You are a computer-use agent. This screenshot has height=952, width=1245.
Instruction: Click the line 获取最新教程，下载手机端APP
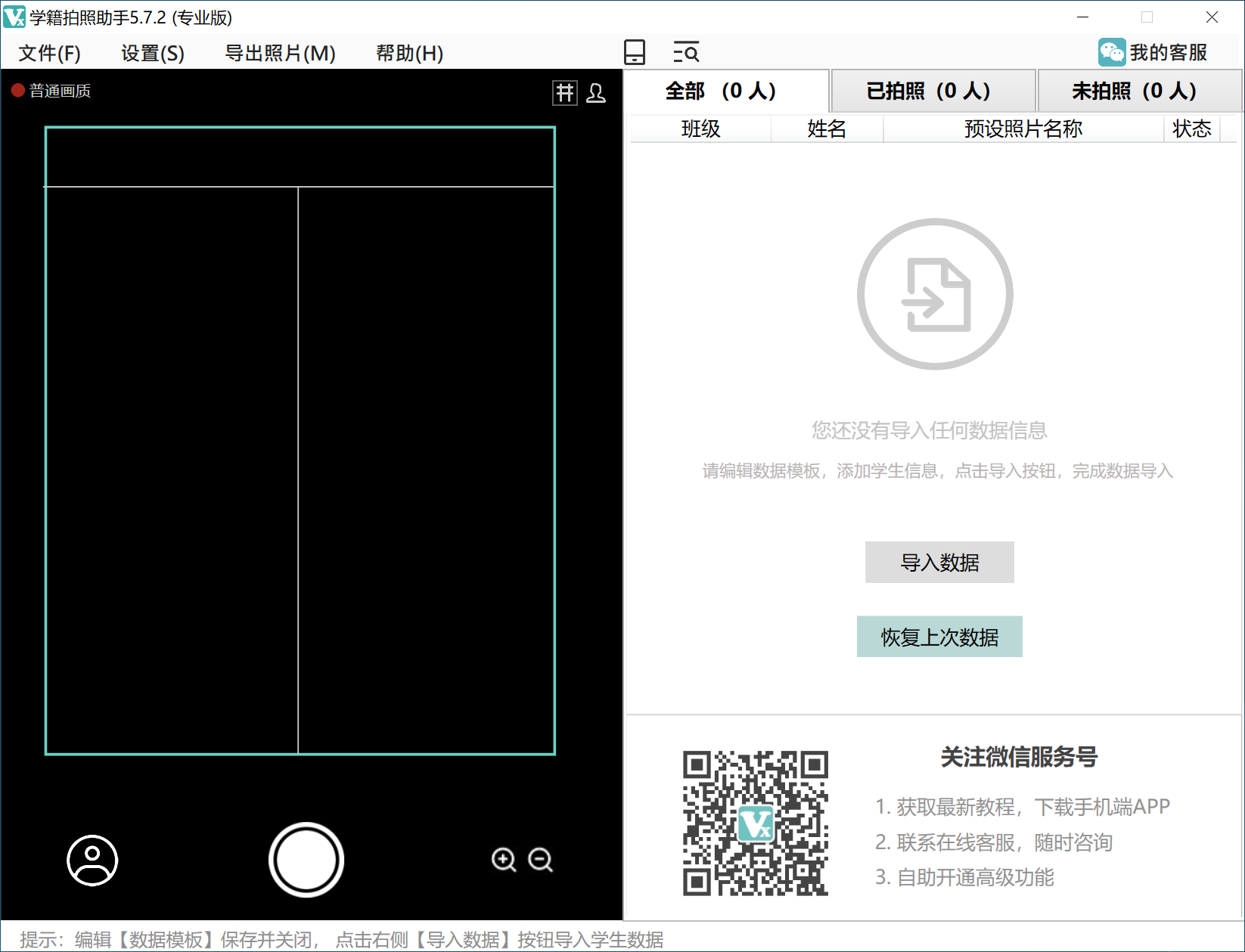[1023, 807]
